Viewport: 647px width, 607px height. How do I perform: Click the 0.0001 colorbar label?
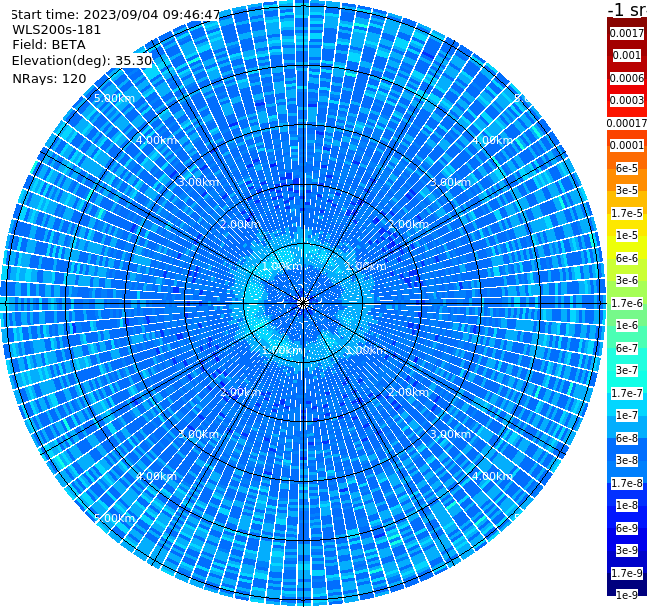627,145
